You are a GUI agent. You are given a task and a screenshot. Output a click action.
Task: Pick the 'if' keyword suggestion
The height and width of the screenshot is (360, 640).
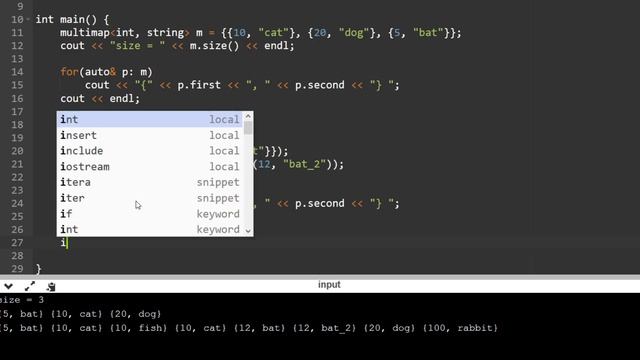150,213
